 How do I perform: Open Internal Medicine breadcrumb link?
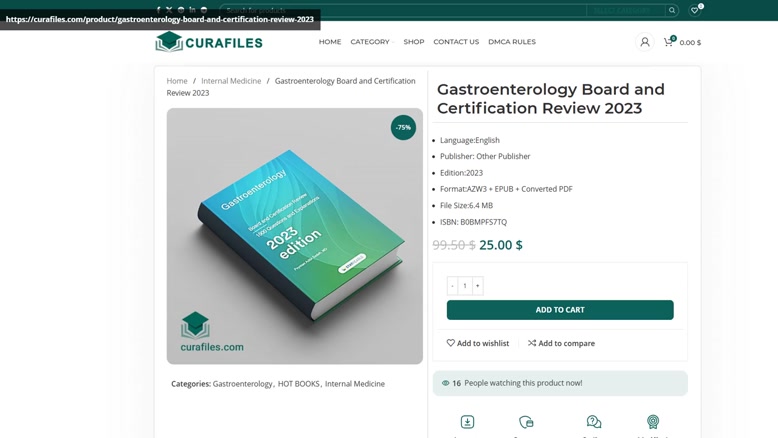(231, 81)
